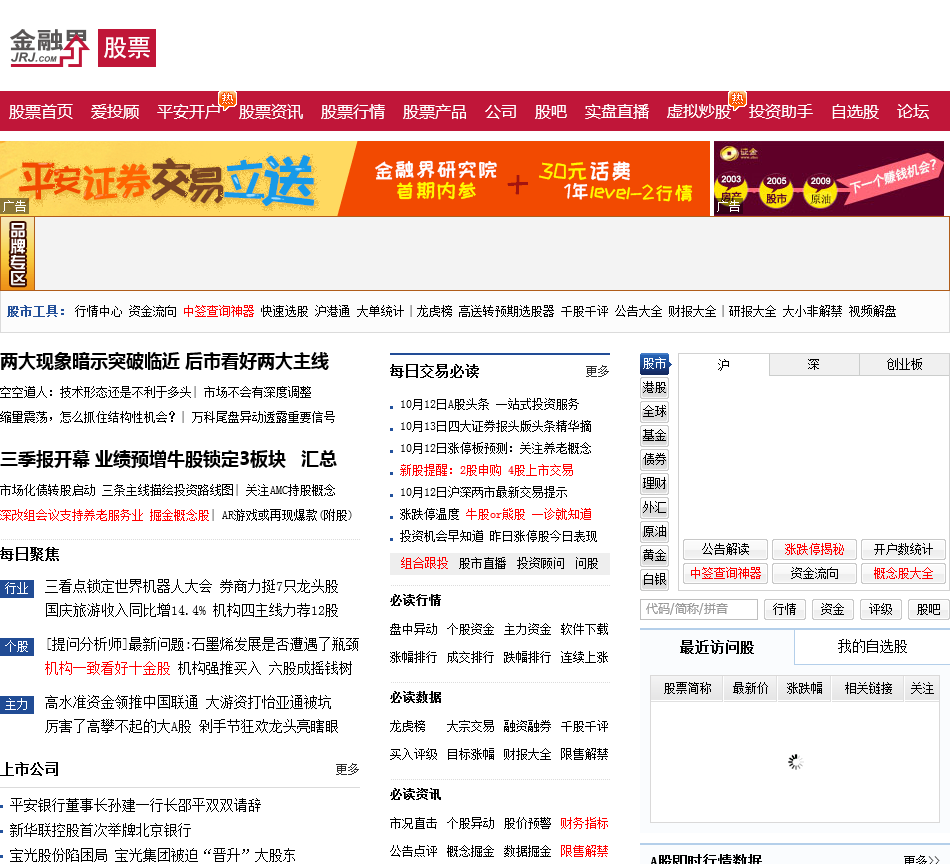The height and width of the screenshot is (864, 950).
Task: Select the 股市 side tab
Action: click(654, 364)
